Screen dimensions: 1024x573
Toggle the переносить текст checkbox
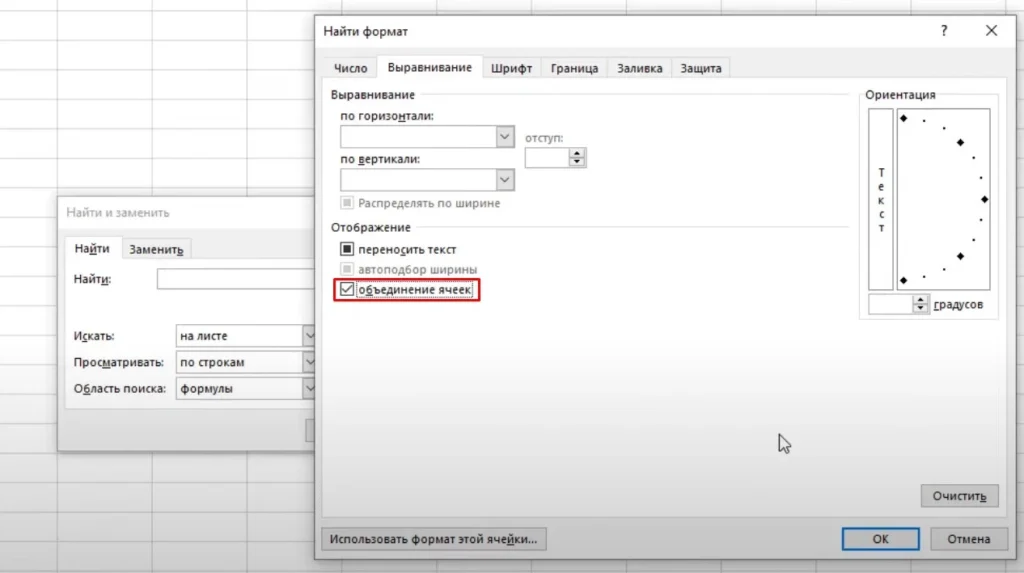(347, 249)
